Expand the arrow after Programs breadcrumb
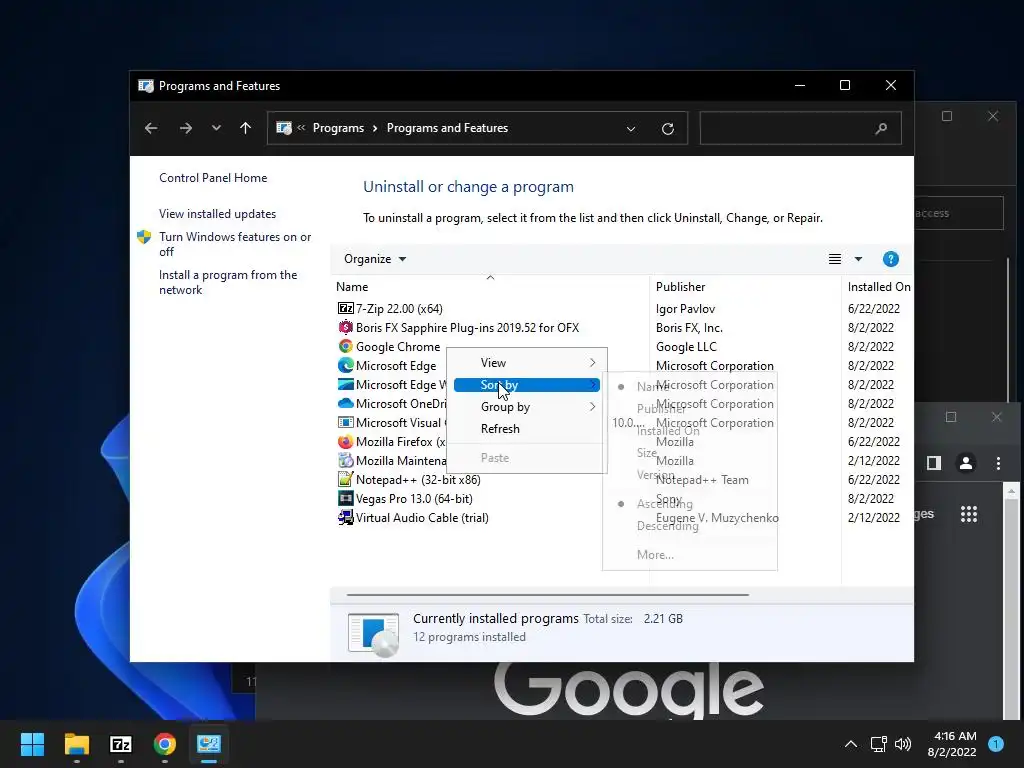The width and height of the screenshot is (1024, 768). (375, 129)
